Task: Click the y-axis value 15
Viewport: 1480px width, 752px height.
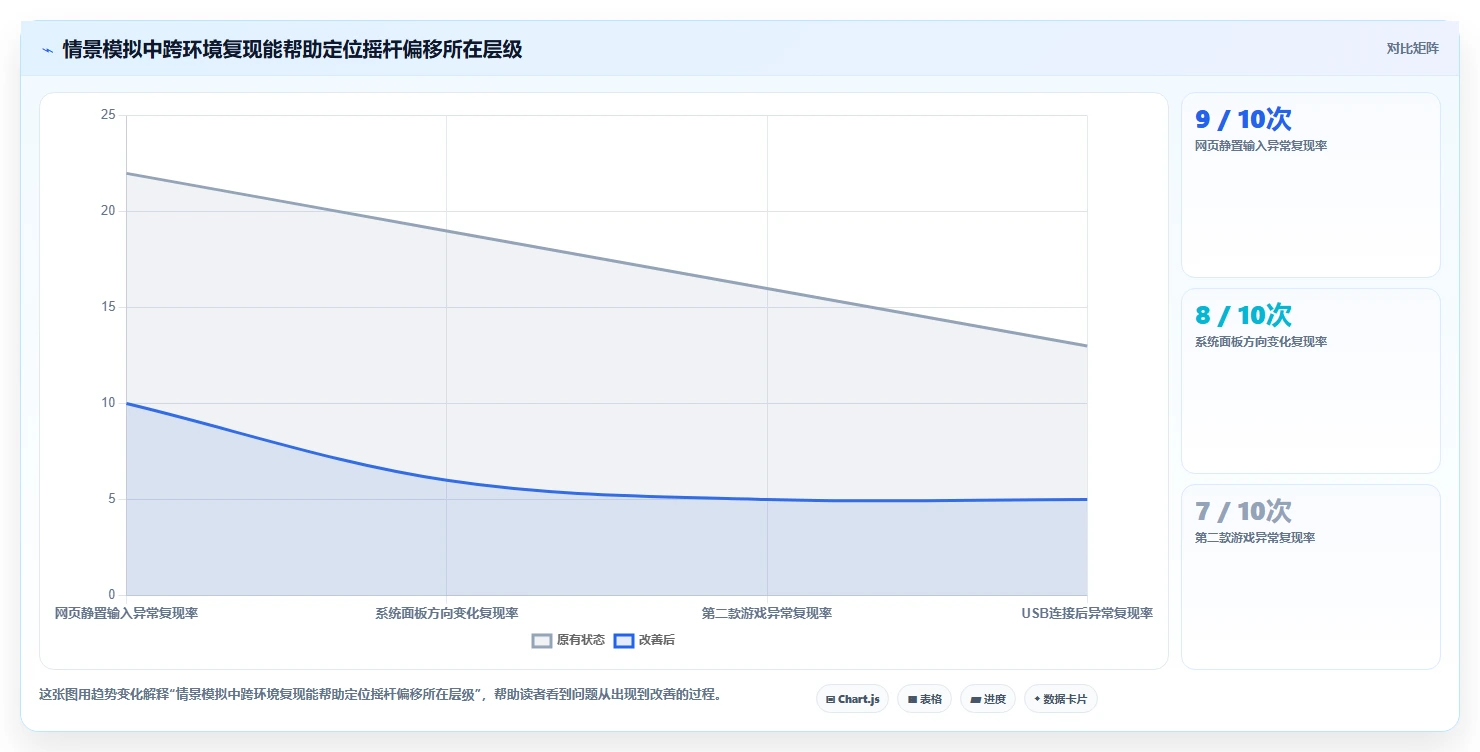Action: pyautogui.click(x=108, y=307)
